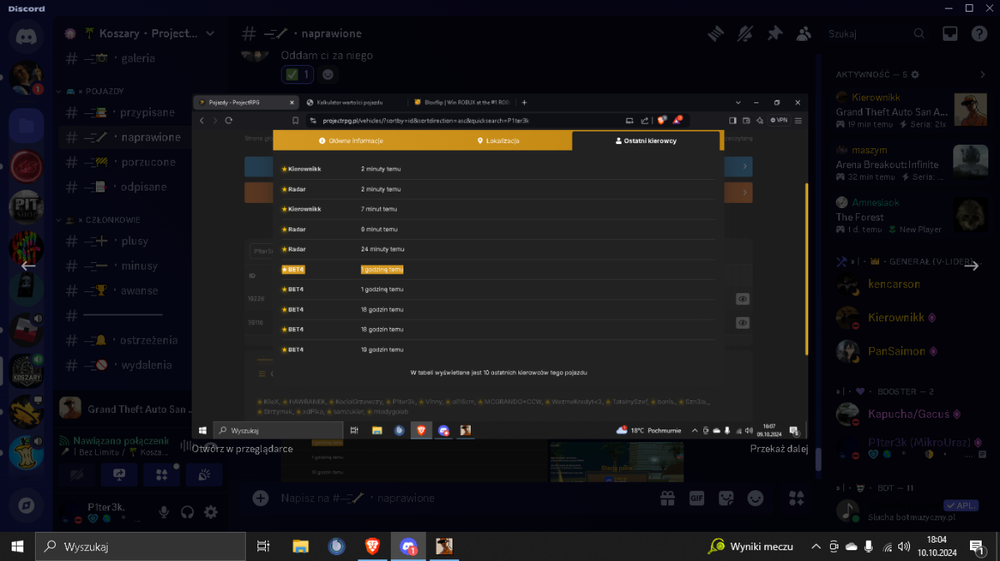
Task: Open the PIT Shop server icon
Action: [26, 206]
